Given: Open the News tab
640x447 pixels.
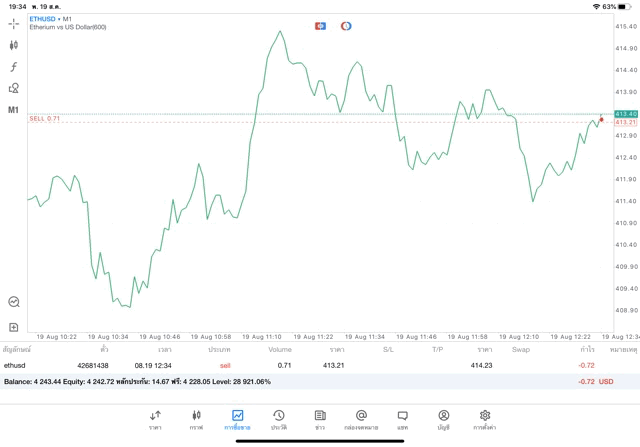Looking at the screenshot, I should (x=319, y=419).
